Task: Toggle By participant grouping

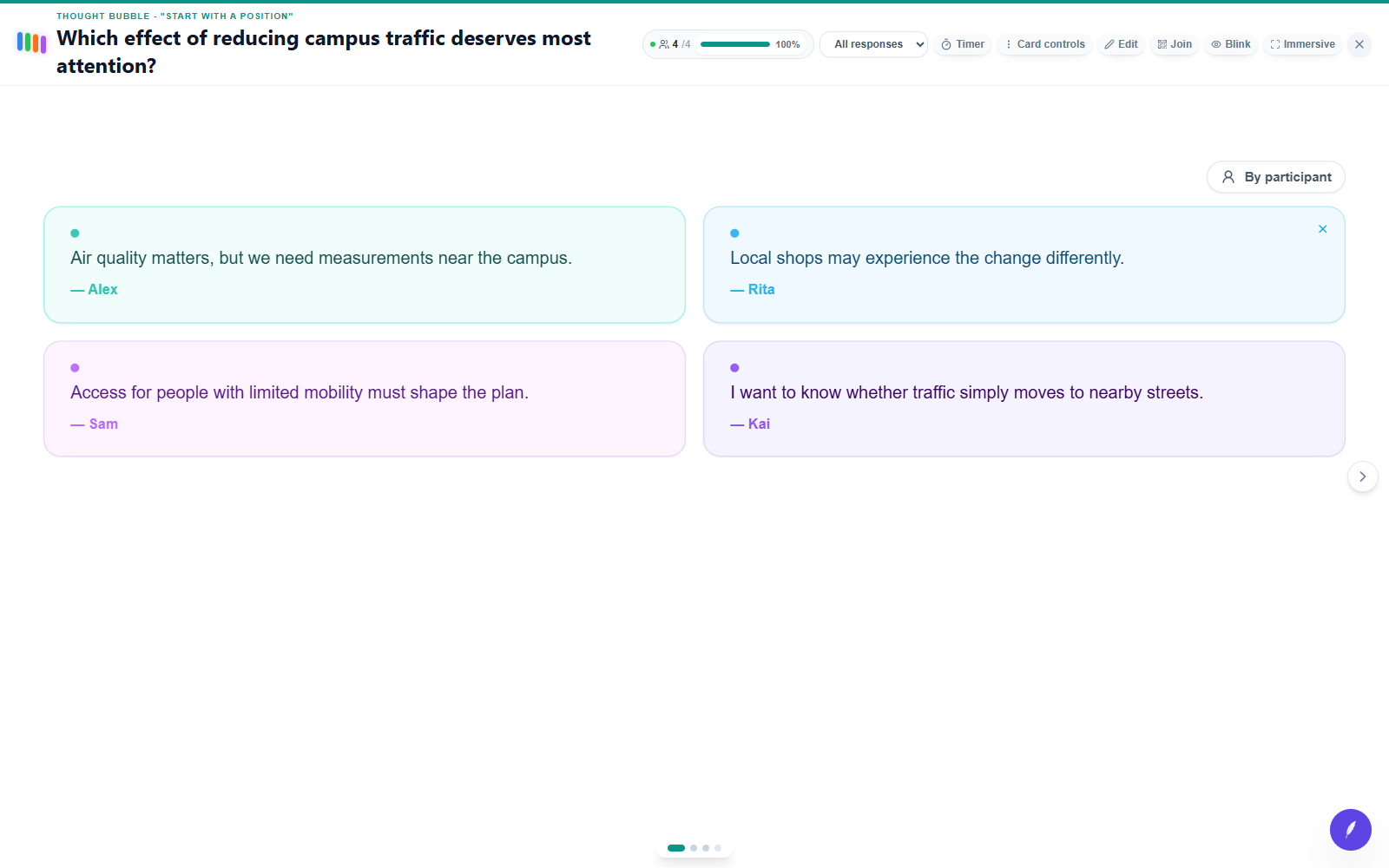Action: (1275, 177)
